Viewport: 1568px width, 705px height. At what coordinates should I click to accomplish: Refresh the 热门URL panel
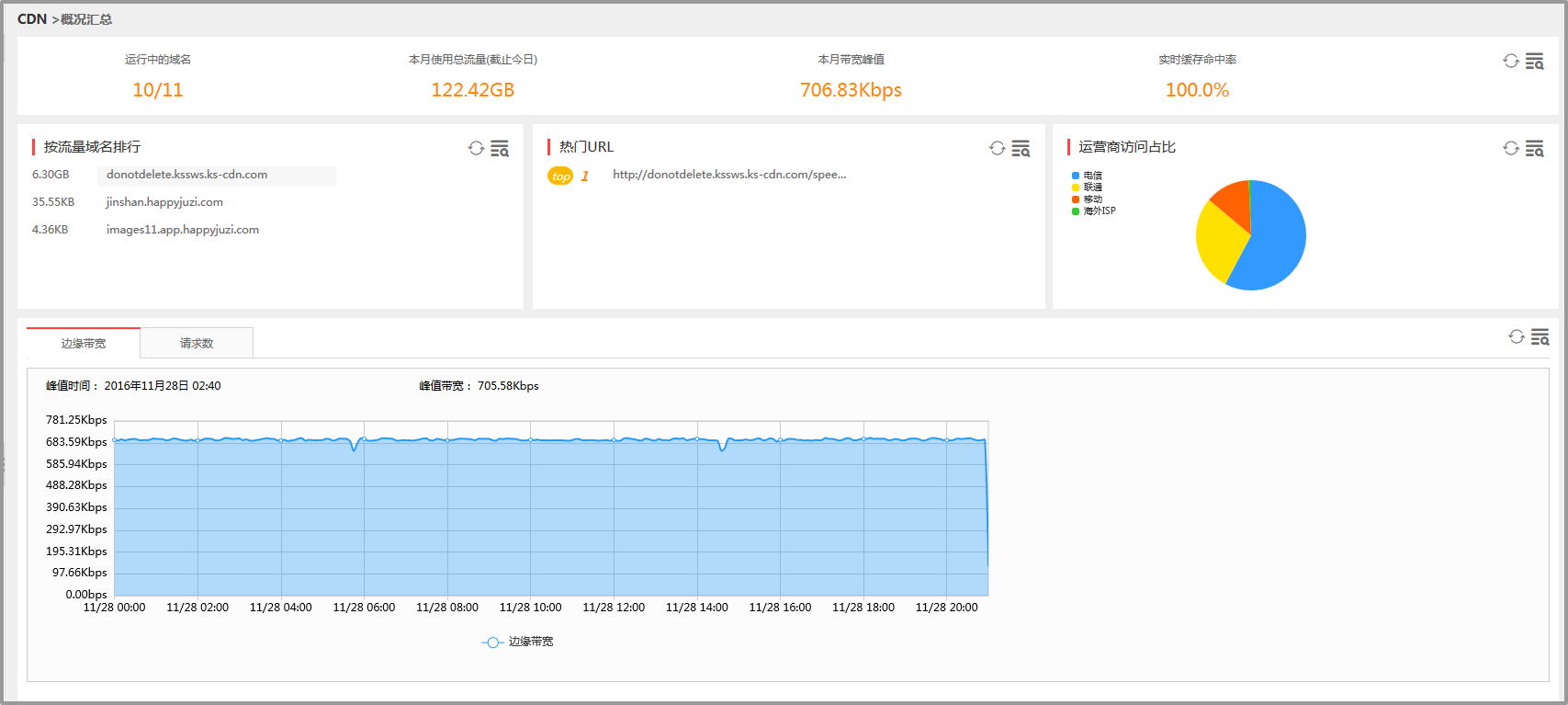[997, 148]
